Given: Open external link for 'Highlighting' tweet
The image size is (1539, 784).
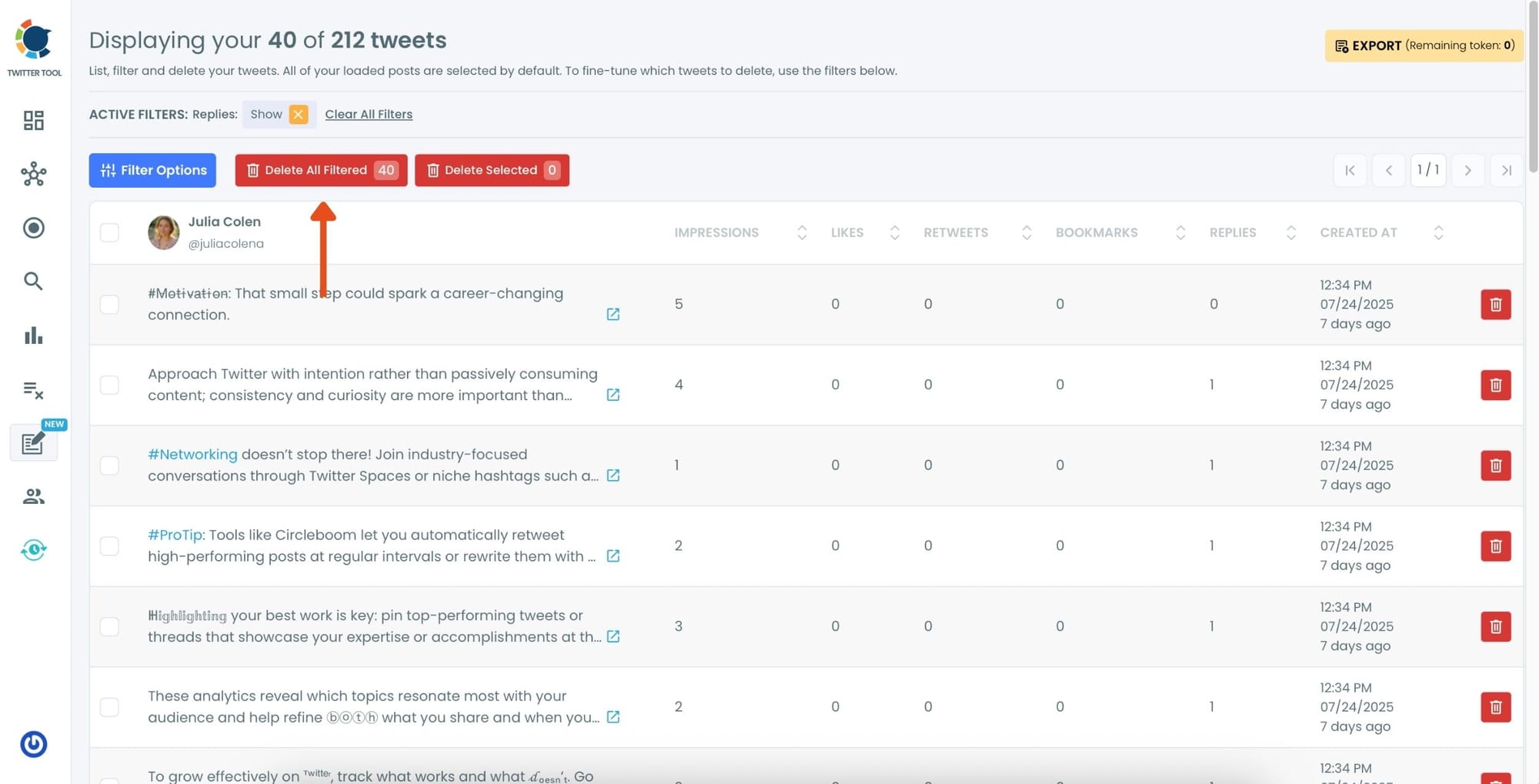Looking at the screenshot, I should click(x=613, y=636).
